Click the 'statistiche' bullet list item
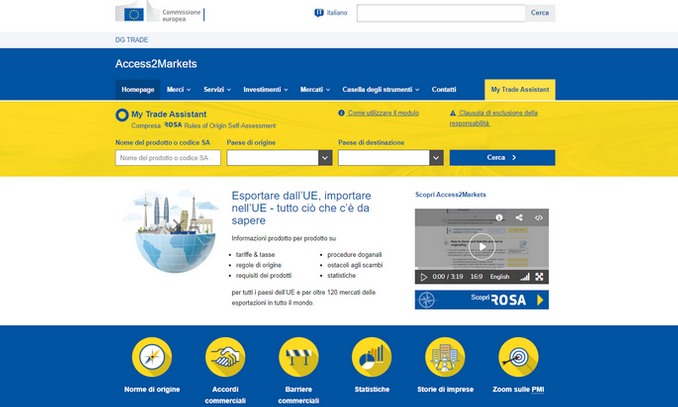This screenshot has height=407, width=678. [342, 276]
